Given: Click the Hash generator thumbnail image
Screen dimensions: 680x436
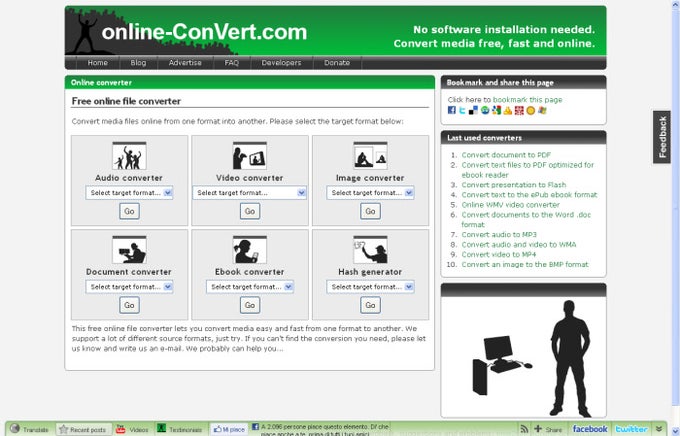Looking at the screenshot, I should click(370, 250).
